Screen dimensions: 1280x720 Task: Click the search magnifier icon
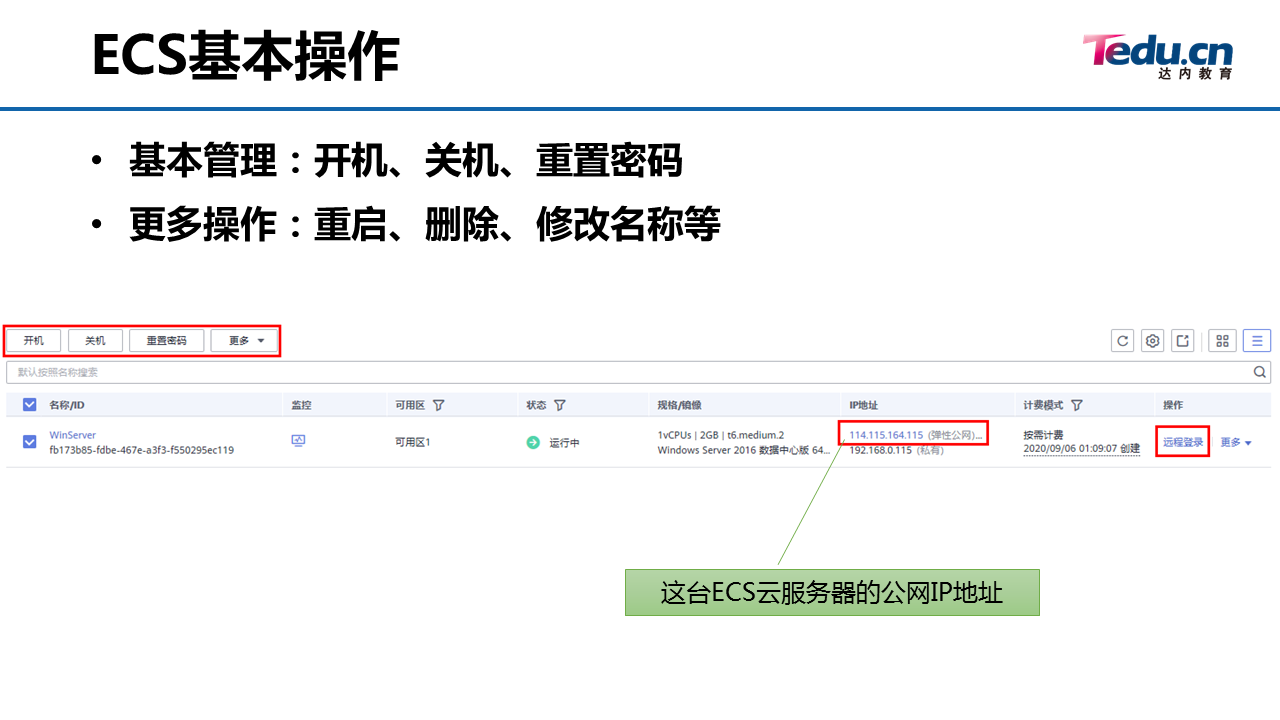click(1260, 371)
